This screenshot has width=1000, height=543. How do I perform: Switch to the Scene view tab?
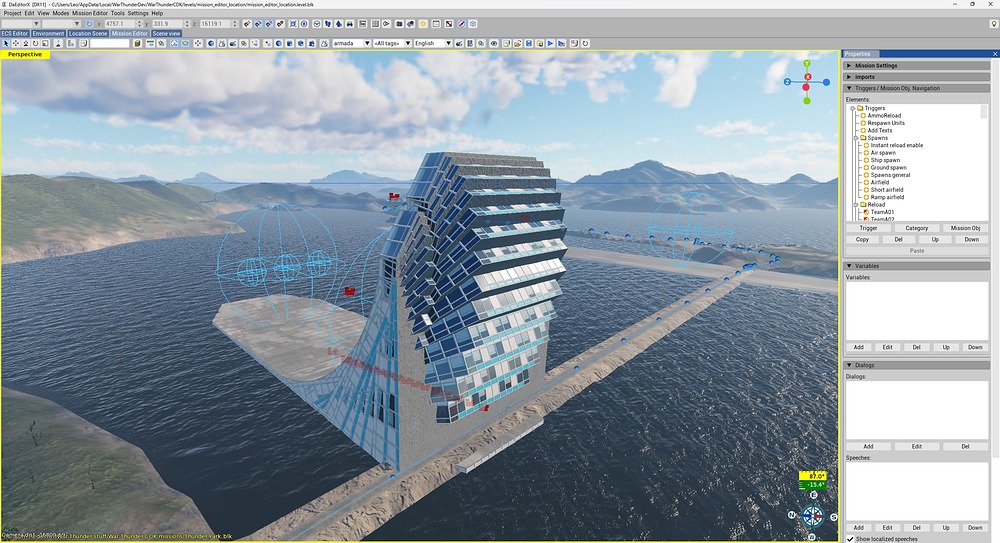point(166,33)
